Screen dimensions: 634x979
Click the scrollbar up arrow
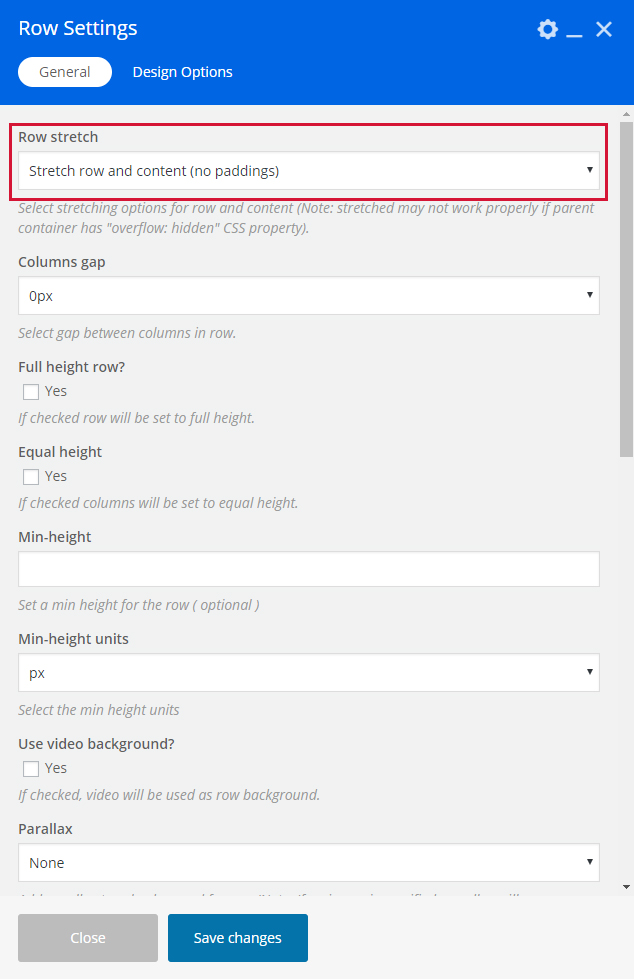pyautogui.click(x=626, y=112)
